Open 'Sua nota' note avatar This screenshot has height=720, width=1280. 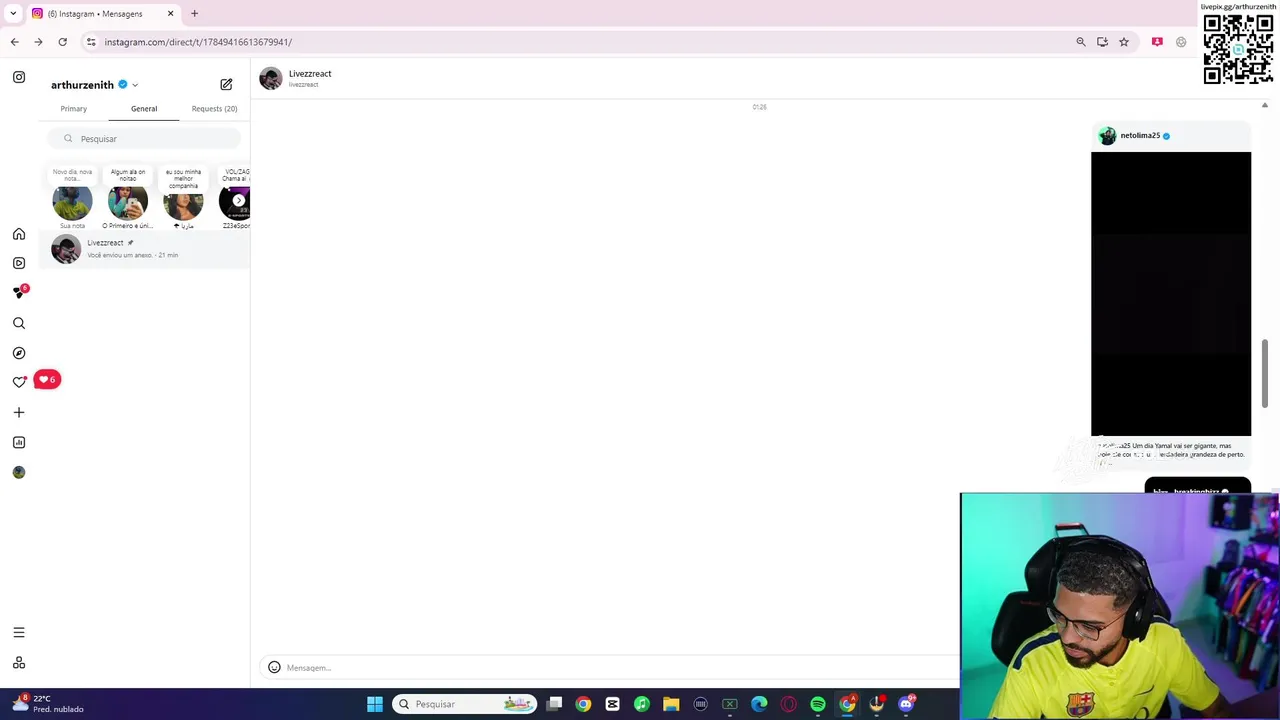pyautogui.click(x=72, y=202)
